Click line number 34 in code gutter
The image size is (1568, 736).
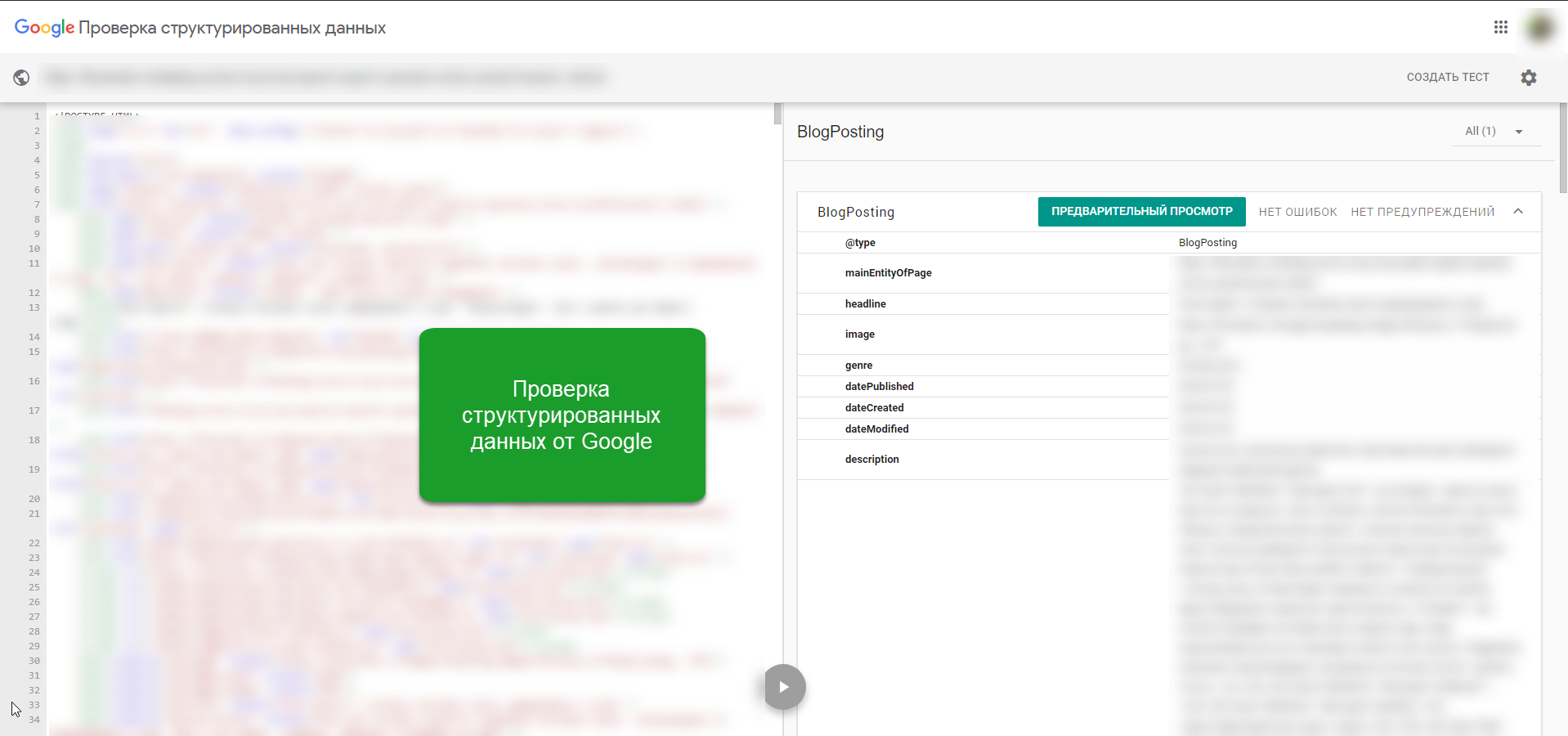coord(34,720)
